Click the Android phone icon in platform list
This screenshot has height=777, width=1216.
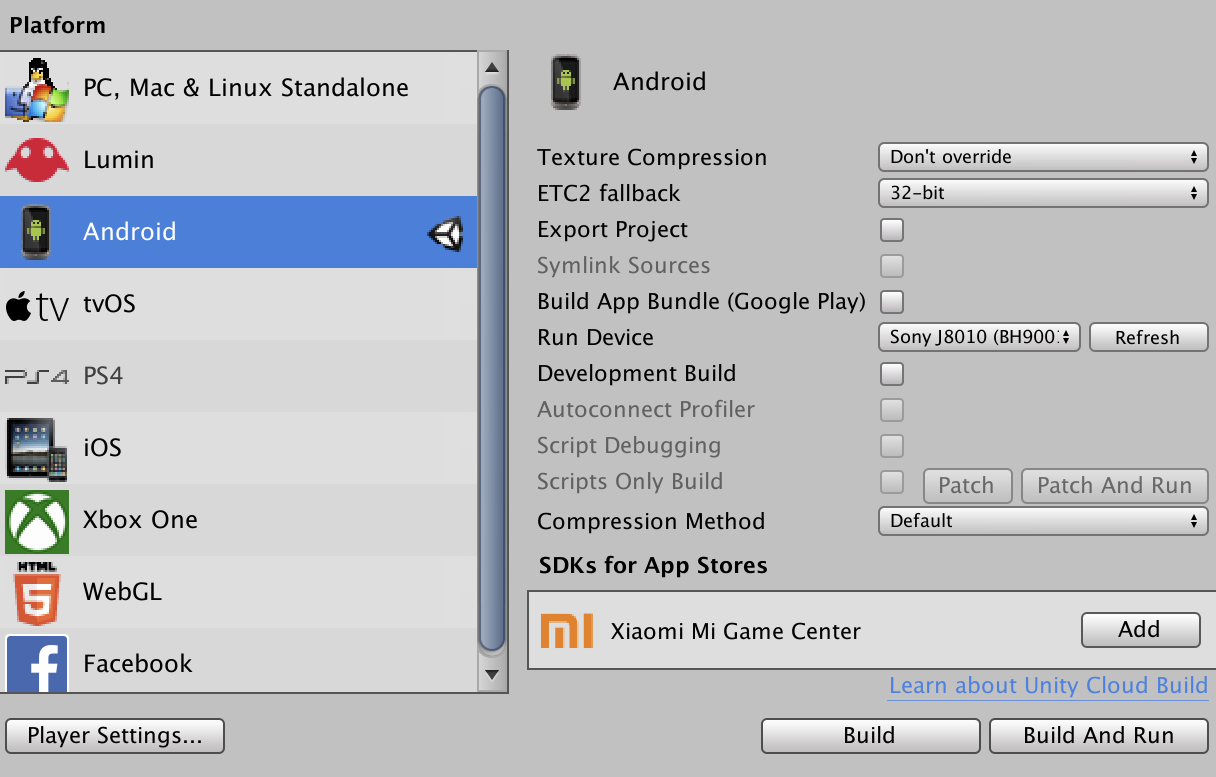point(36,232)
